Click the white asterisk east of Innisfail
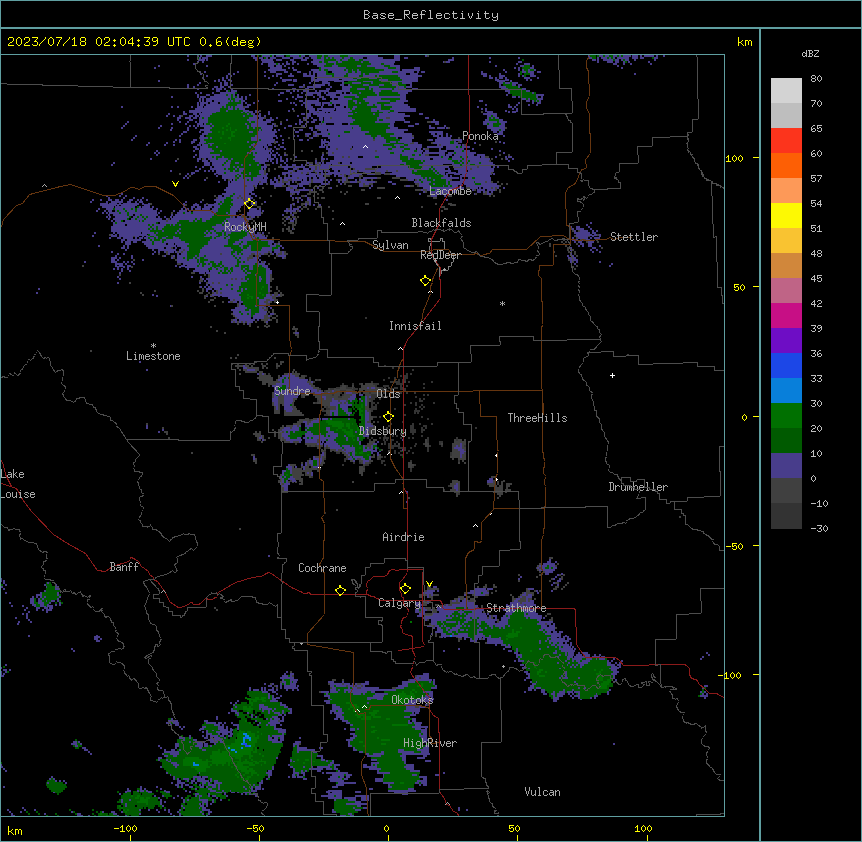Screen dimensions: 862x842 click(502, 303)
